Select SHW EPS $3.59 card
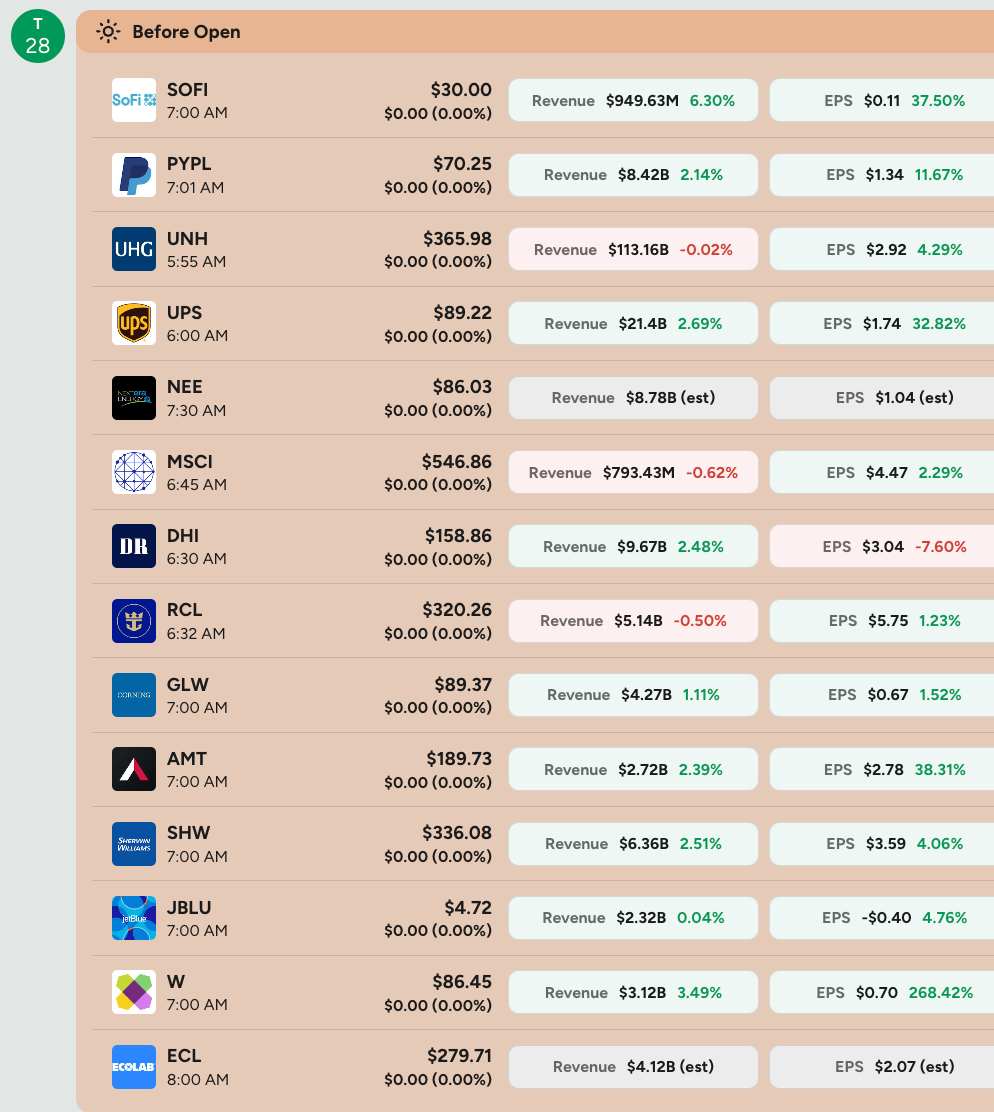This screenshot has width=994, height=1112. coord(882,844)
